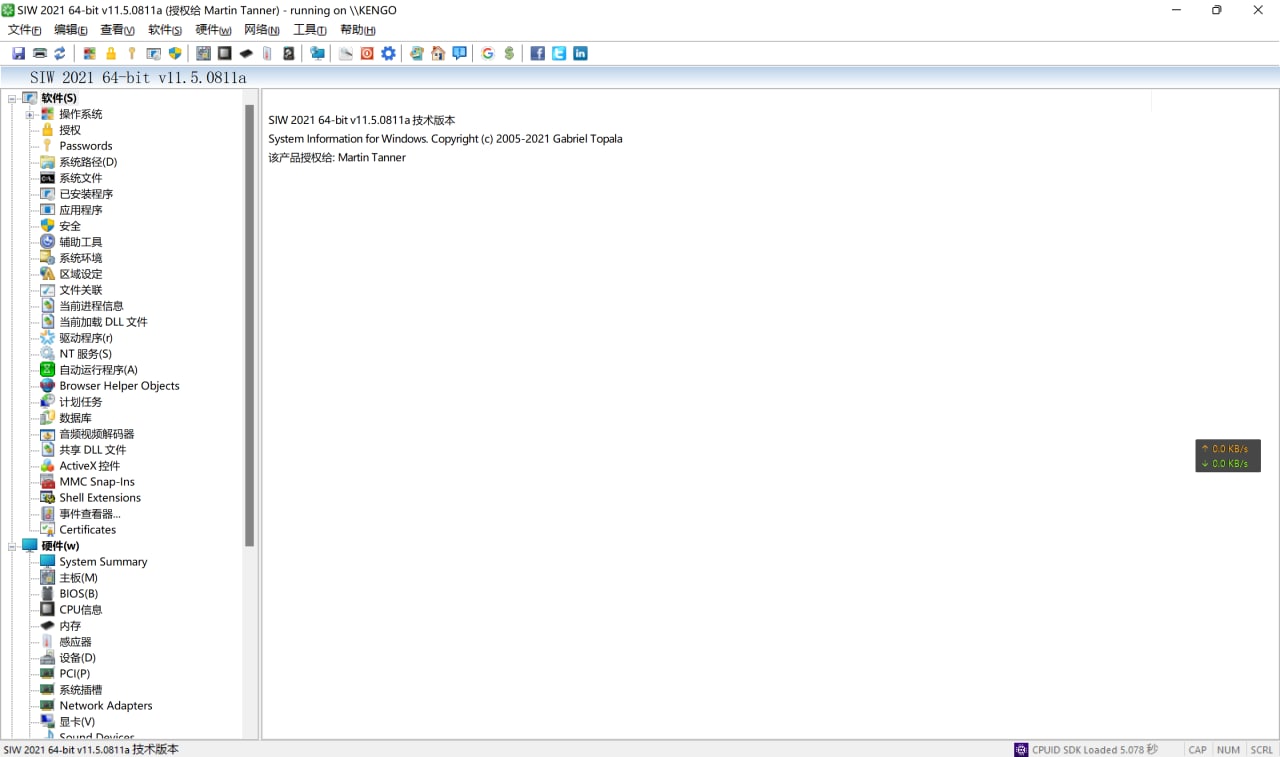Viewport: 1280px width, 757px height.
Task: Open the 编辑(E) menu
Action: click(71, 30)
